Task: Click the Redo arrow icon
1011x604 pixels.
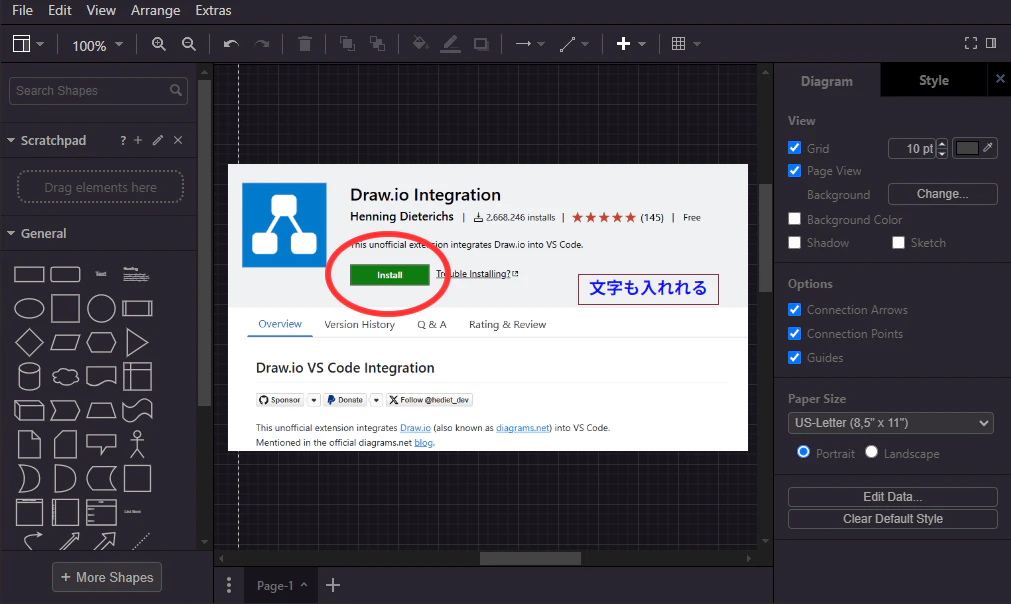Action: pyautogui.click(x=261, y=44)
